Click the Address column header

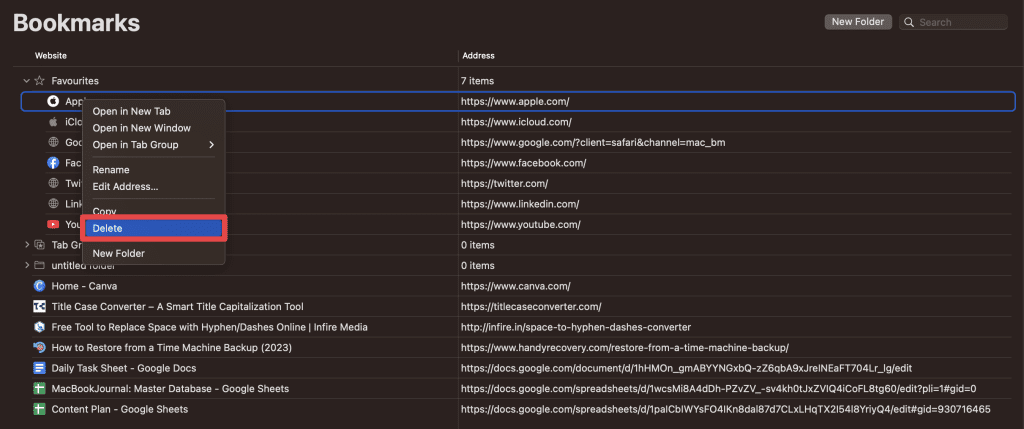[x=478, y=56]
